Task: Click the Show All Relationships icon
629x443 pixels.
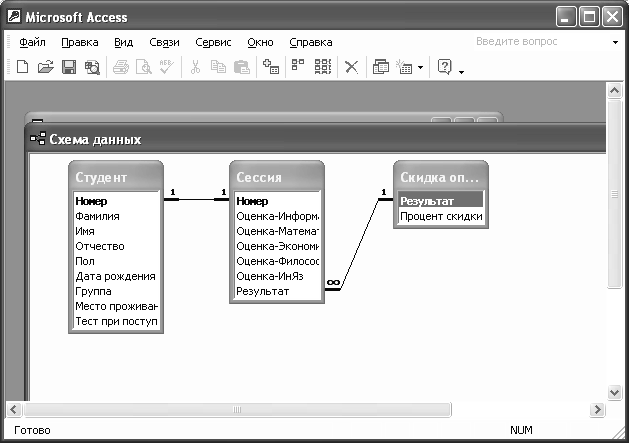Action: tap(323, 67)
